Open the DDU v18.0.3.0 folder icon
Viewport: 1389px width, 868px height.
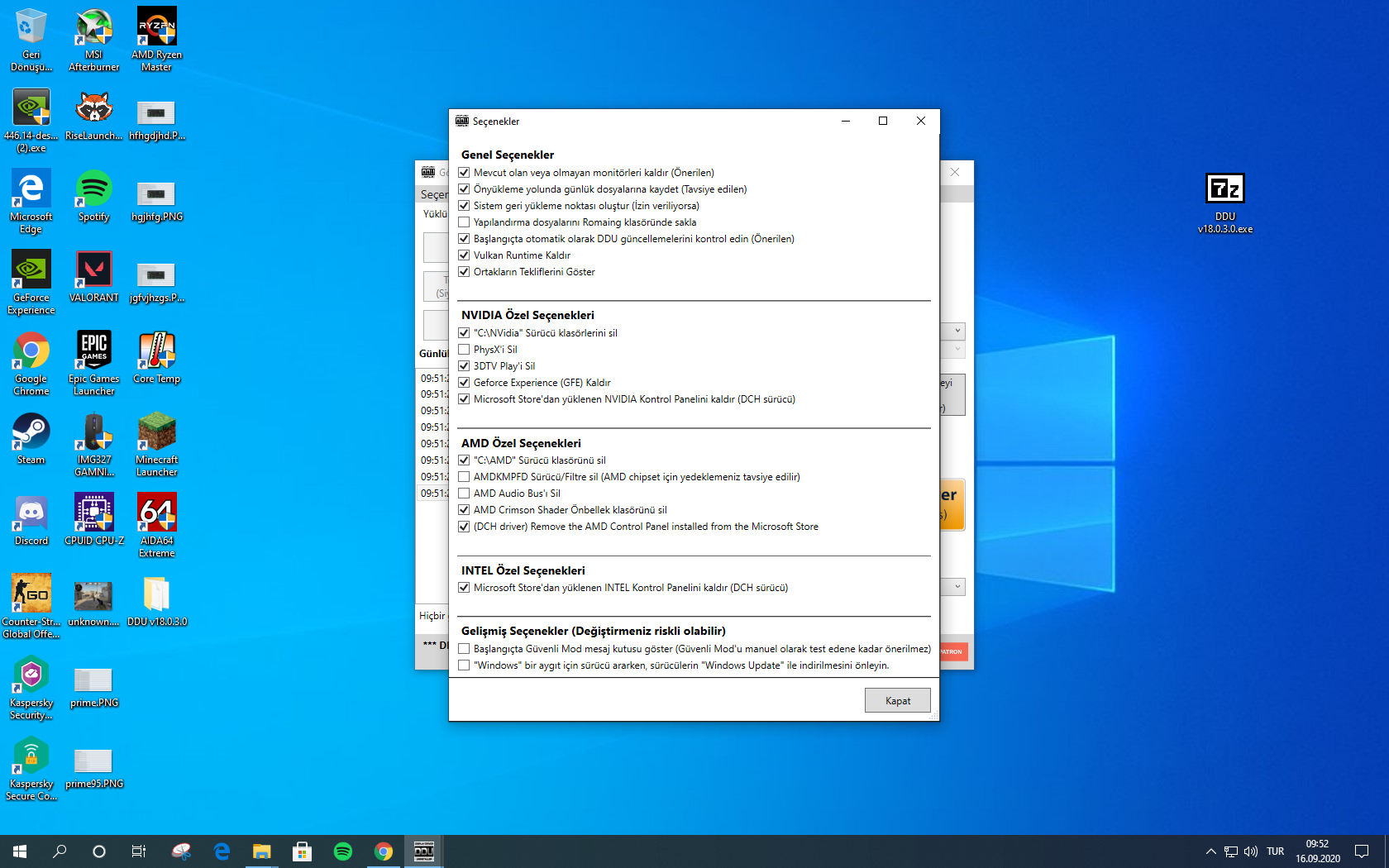pos(157,601)
